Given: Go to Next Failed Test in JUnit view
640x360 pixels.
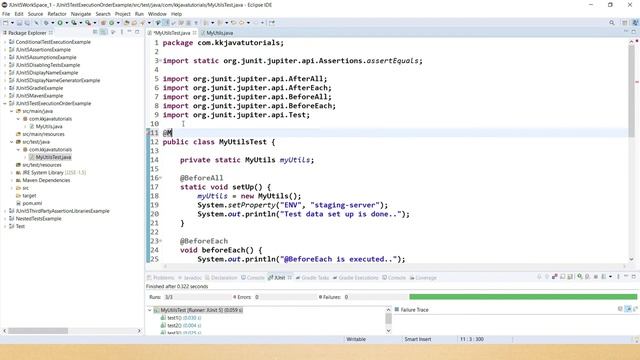Looking at the screenshot, I should pos(539,276).
